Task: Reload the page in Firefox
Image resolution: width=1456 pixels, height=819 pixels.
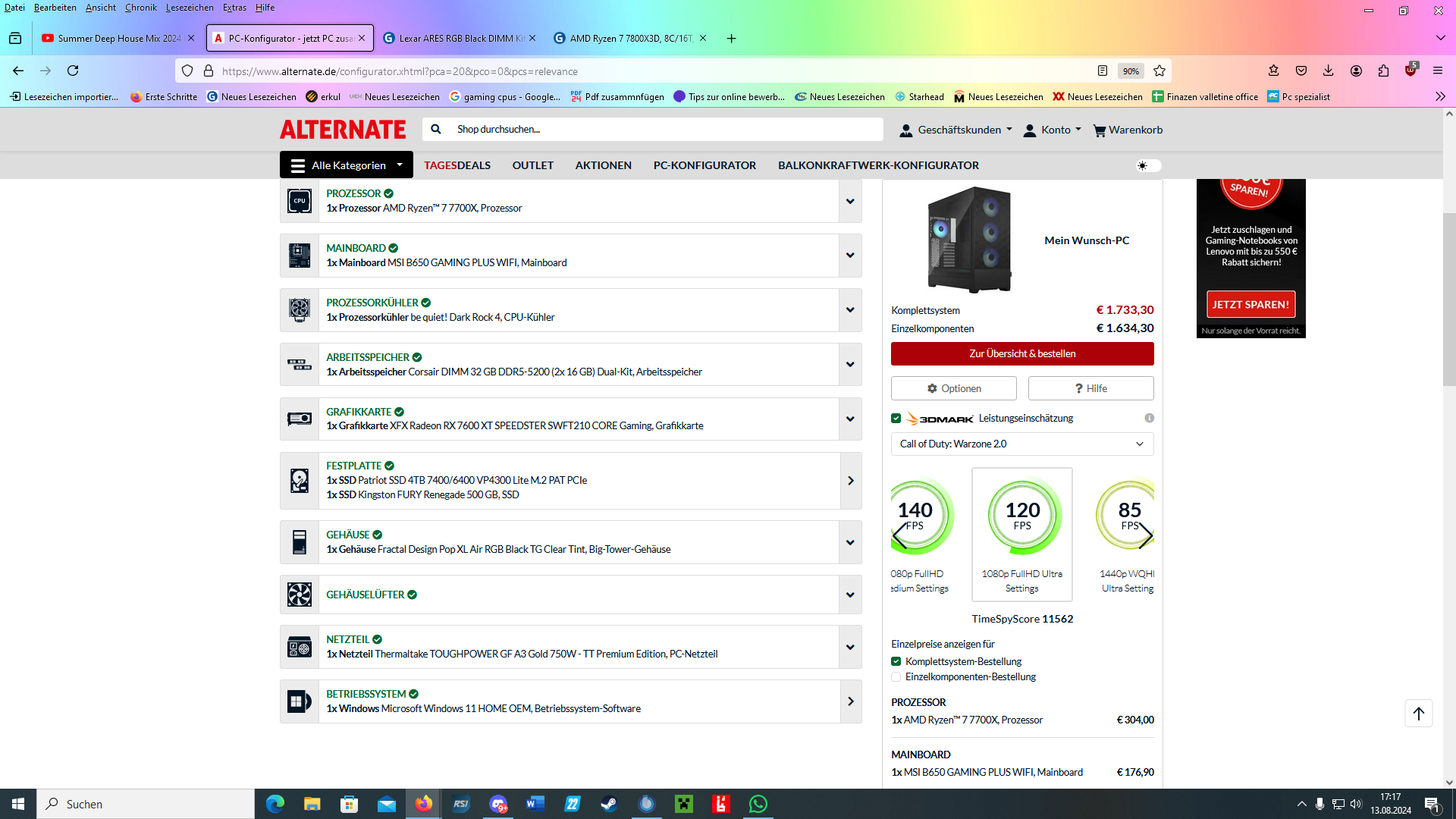Action: 73,71
